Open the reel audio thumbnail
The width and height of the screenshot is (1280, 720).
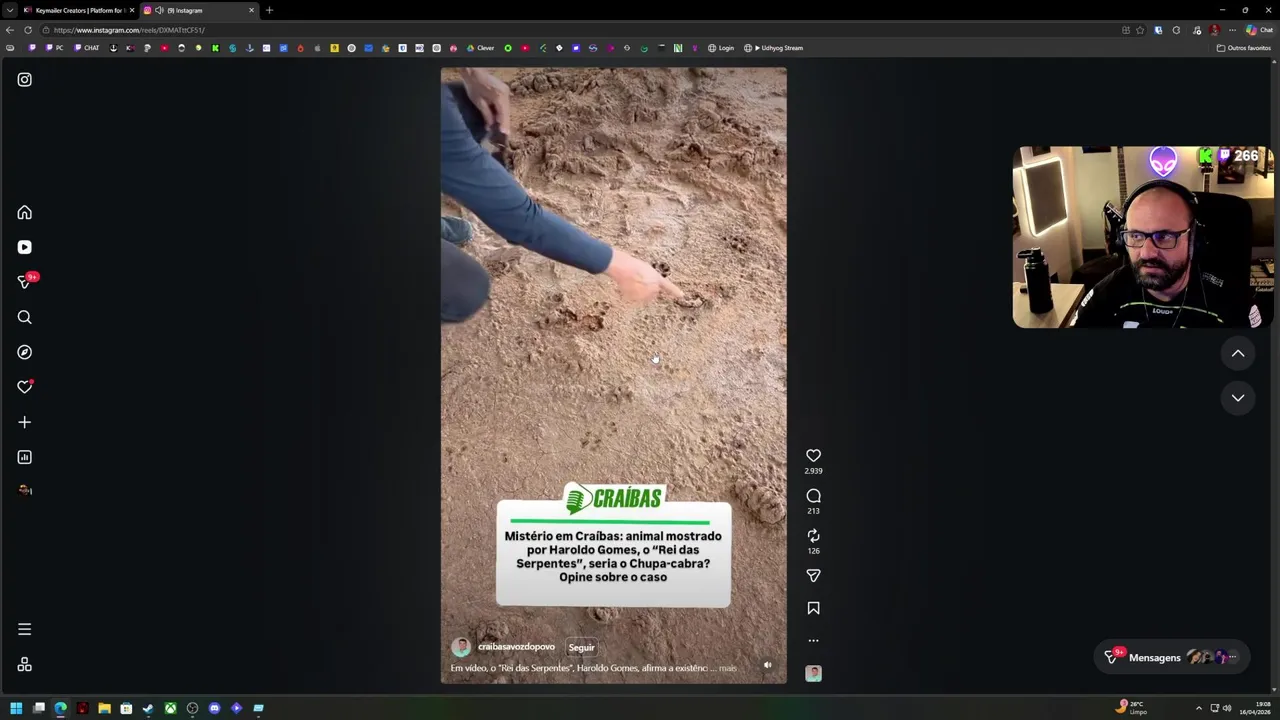(x=813, y=674)
